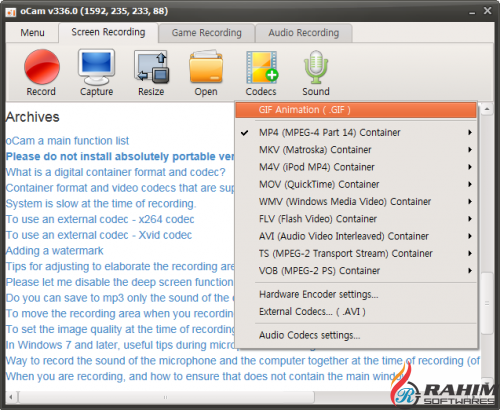Choose WMV (Windows Media Video) Container
500x410 pixels.
pos(356,202)
